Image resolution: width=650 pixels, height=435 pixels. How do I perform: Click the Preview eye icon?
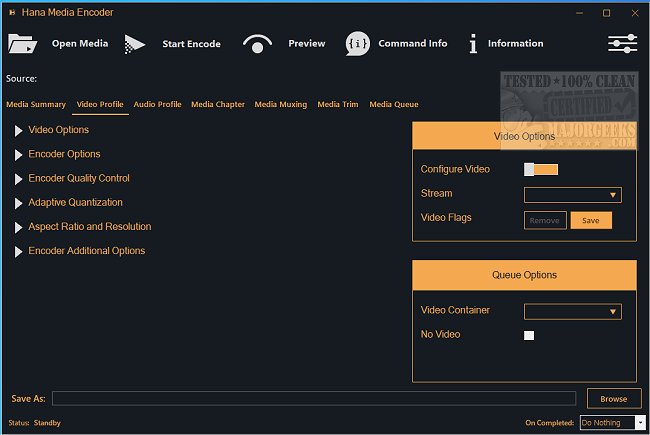tap(257, 44)
